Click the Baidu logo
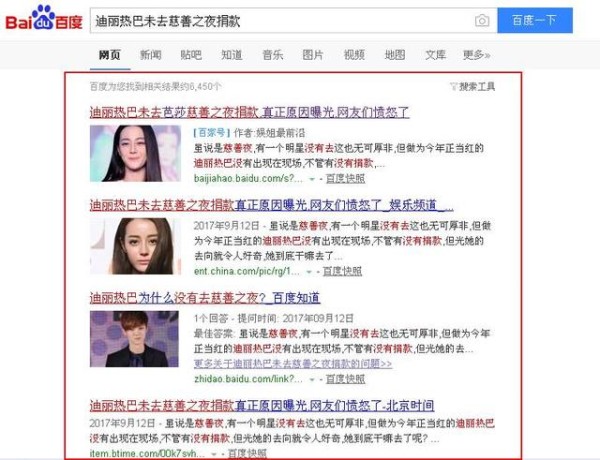The image size is (600, 460). pos(44,18)
